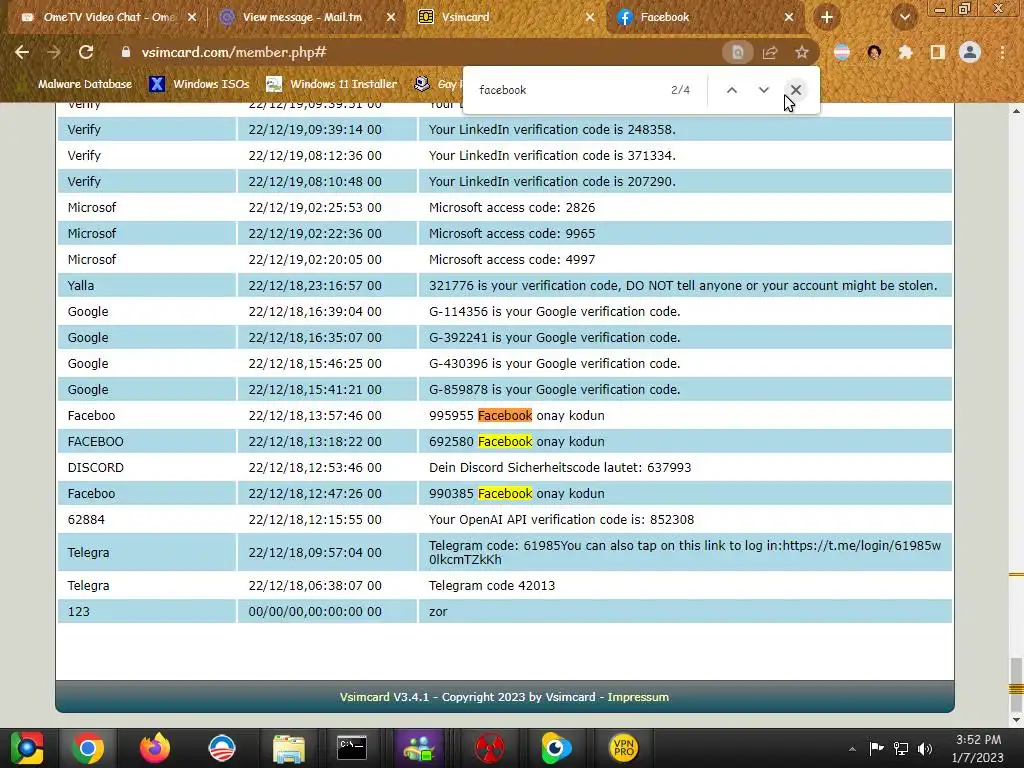The height and width of the screenshot is (768, 1024).
Task: Open the clock showing 3:52 PM
Action: coord(978,748)
